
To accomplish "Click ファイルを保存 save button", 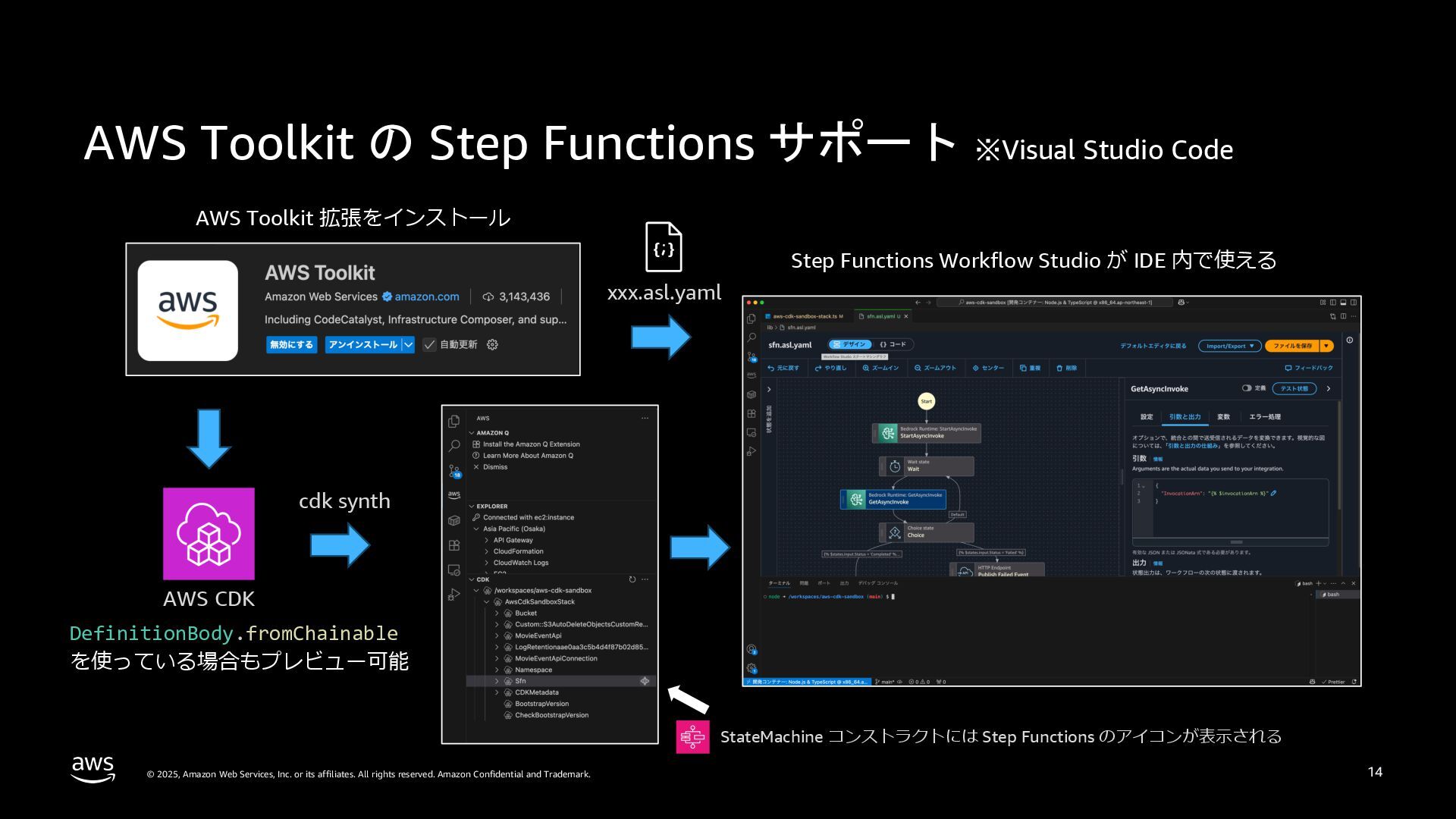I will 1292,346.
